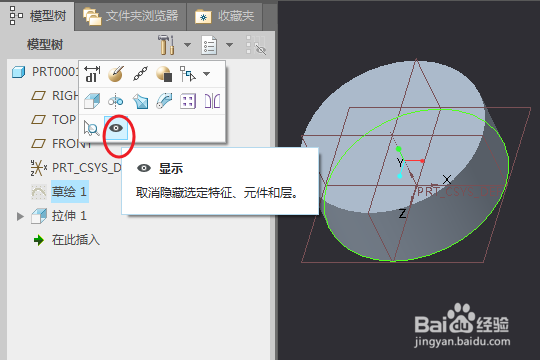Toggle the hidden-items tree display icon

coord(256,45)
